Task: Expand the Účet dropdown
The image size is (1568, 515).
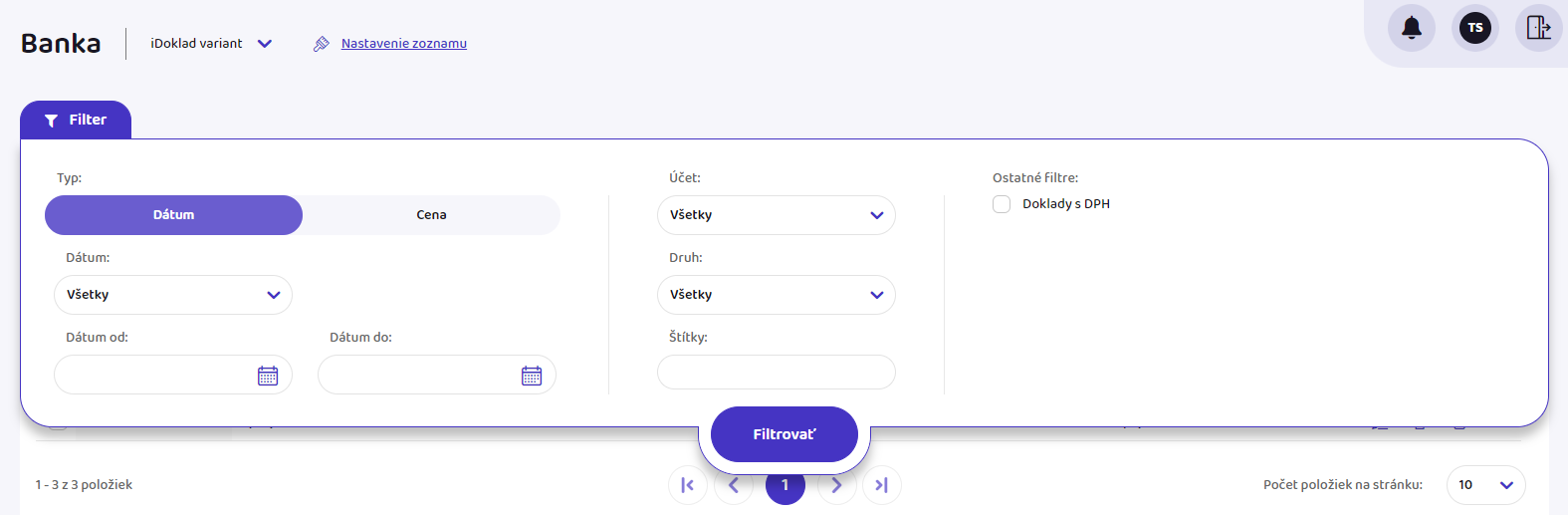Action: [776, 215]
